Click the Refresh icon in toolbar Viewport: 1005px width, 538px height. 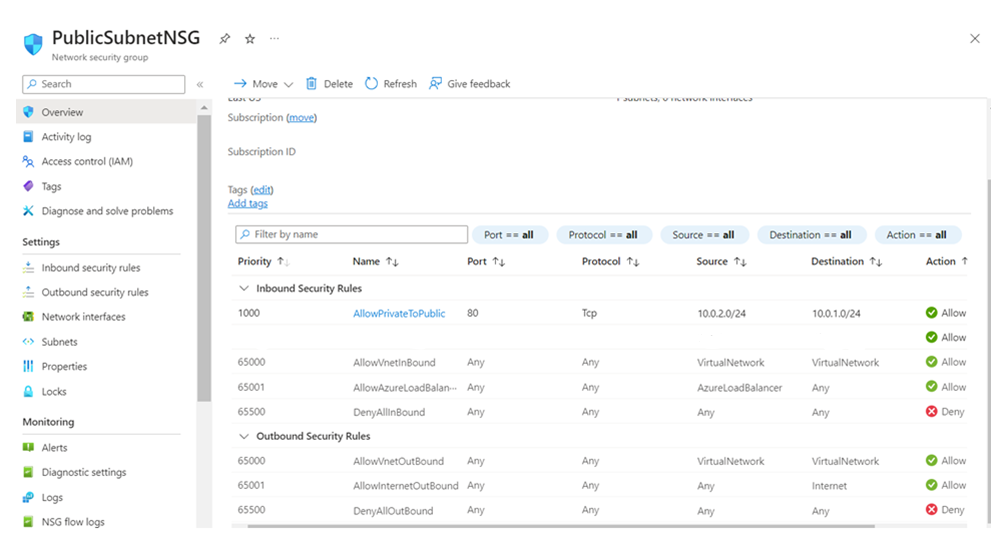(x=372, y=84)
